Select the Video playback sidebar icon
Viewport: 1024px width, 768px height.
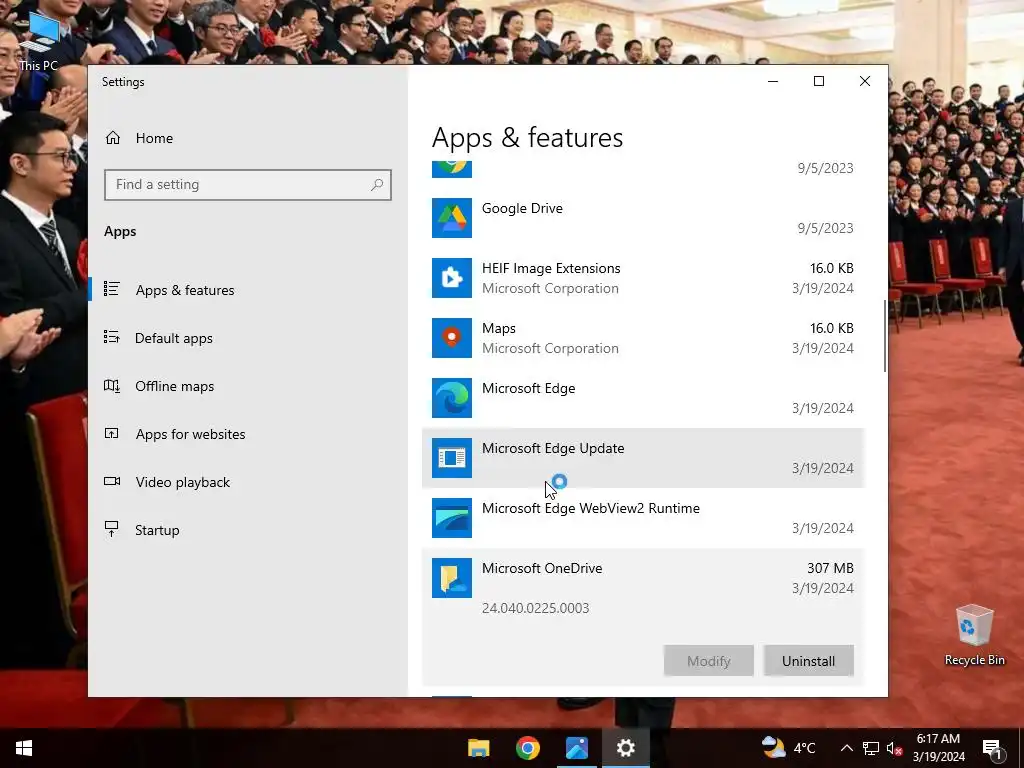click(x=112, y=481)
